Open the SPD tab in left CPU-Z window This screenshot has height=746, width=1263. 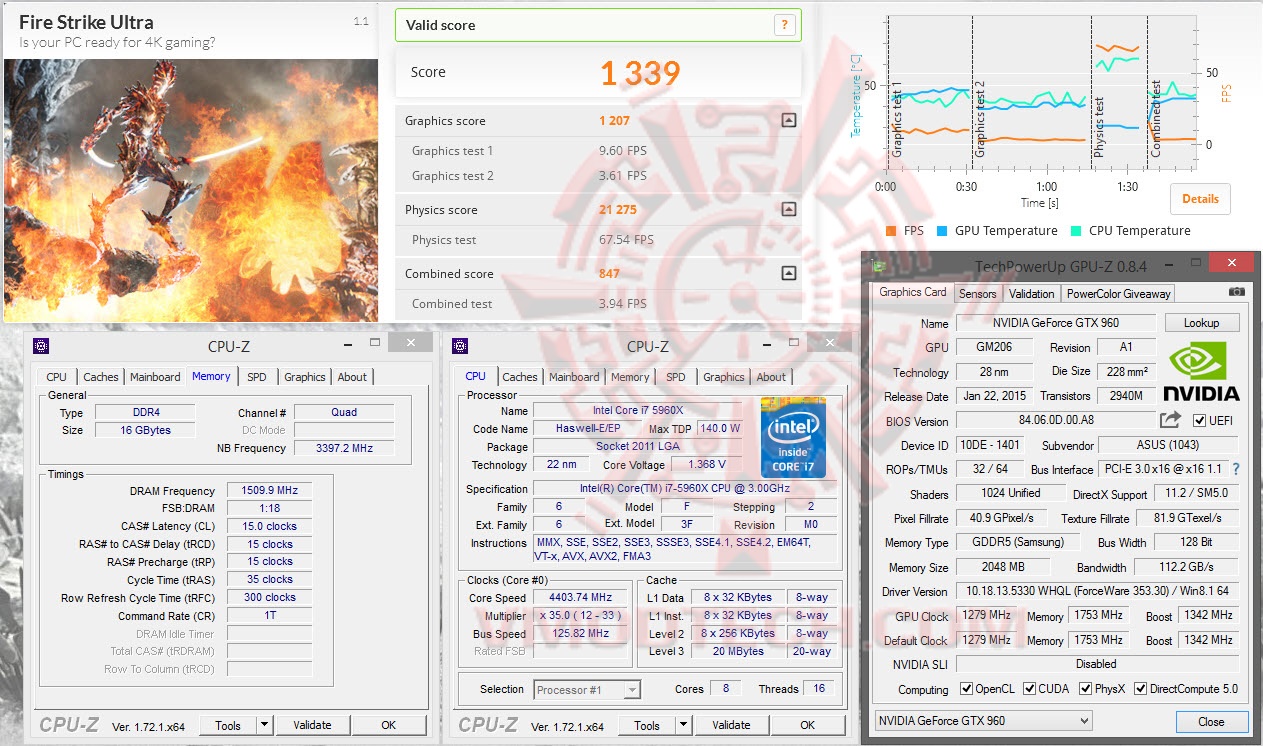(257, 377)
